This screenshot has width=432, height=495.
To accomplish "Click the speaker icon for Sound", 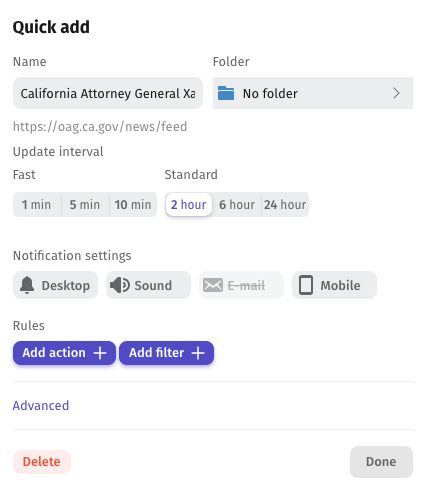I will tap(120, 285).
